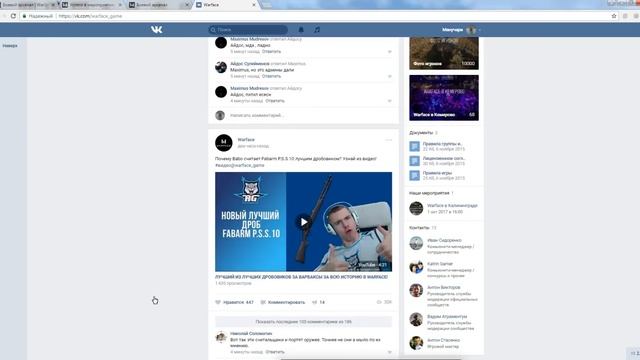Reply to Айдос Сулейменов's comment
The height and width of the screenshot is (360, 640).
click(271, 76)
